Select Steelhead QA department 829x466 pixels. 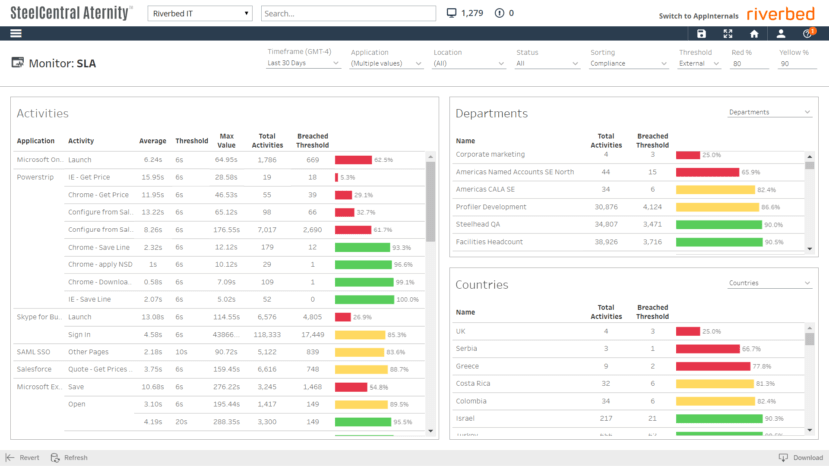coord(477,224)
